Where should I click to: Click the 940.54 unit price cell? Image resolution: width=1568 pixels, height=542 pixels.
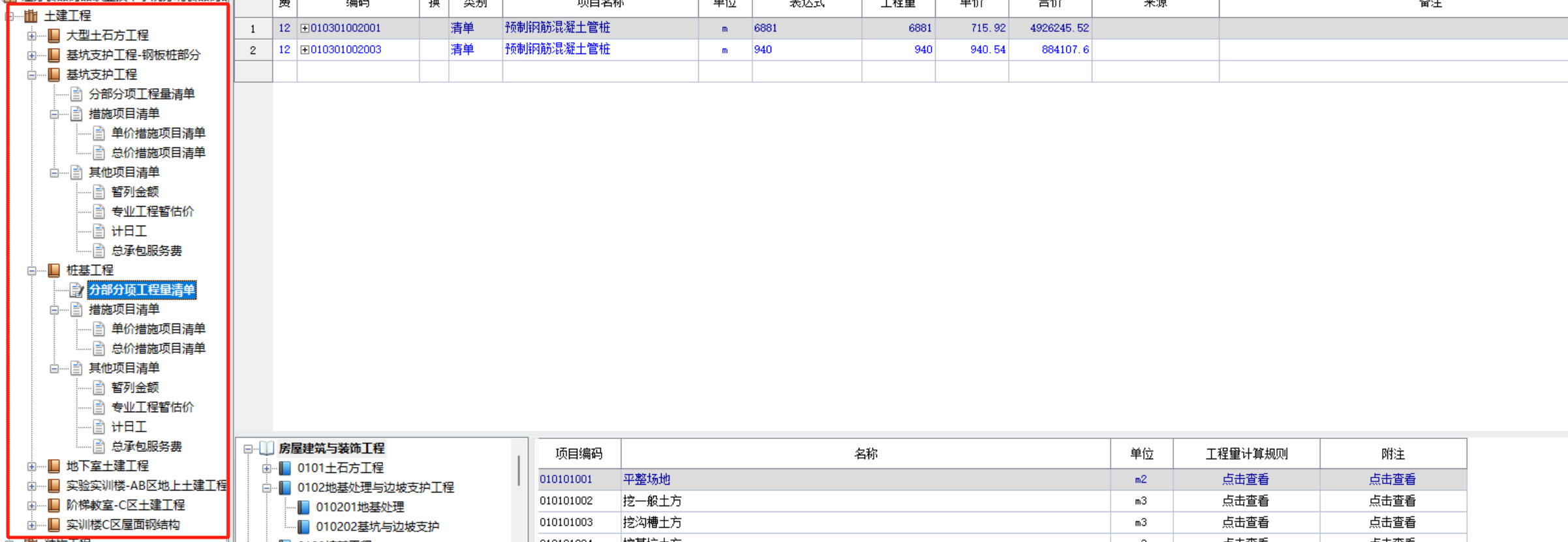(972, 50)
